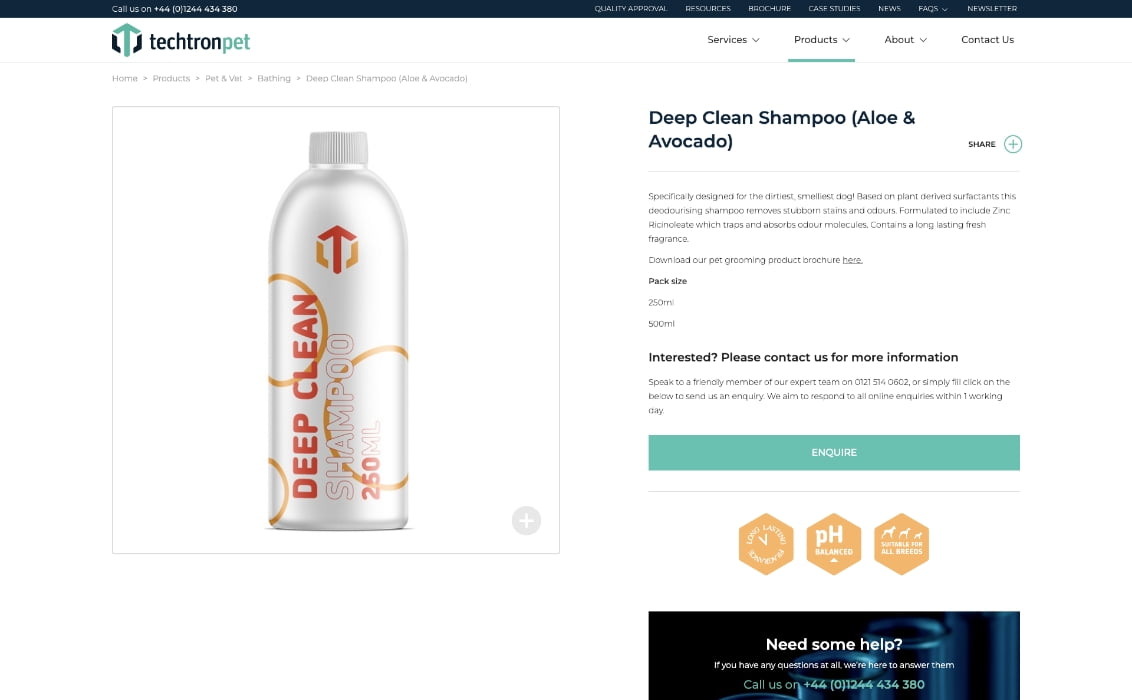This screenshot has width=1132, height=700.
Task: Go to Contact Us page
Action: point(987,40)
